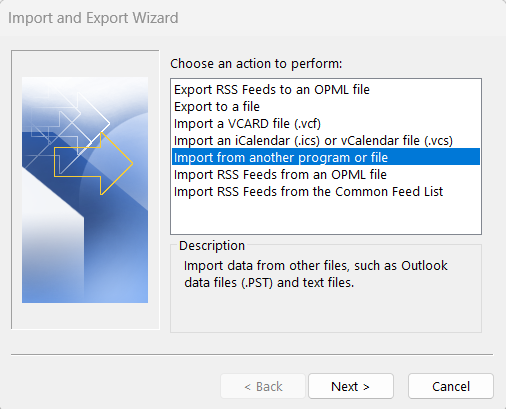The width and height of the screenshot is (506, 409).
Task: Select Export RSS Feeds to an OPML file
Action: (x=326, y=90)
